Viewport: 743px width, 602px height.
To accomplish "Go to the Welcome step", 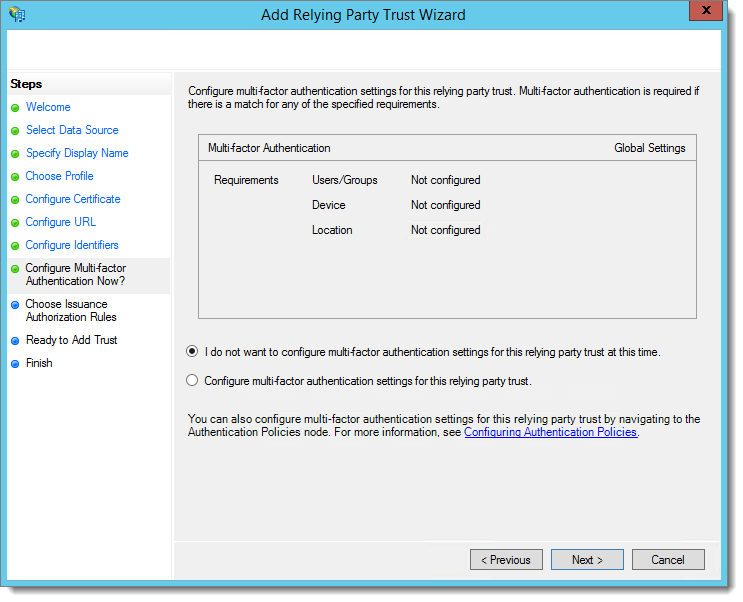I will 48,107.
